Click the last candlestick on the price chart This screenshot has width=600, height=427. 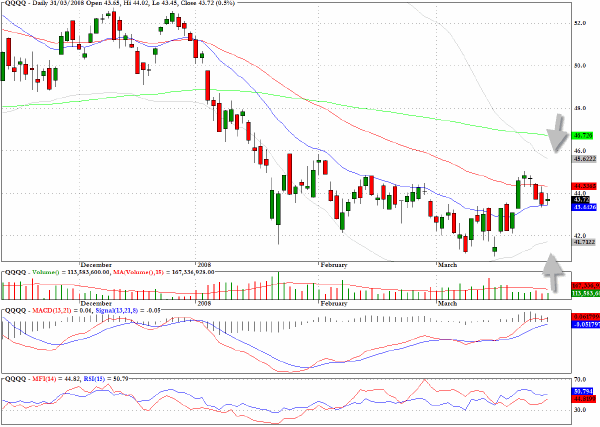pos(548,200)
